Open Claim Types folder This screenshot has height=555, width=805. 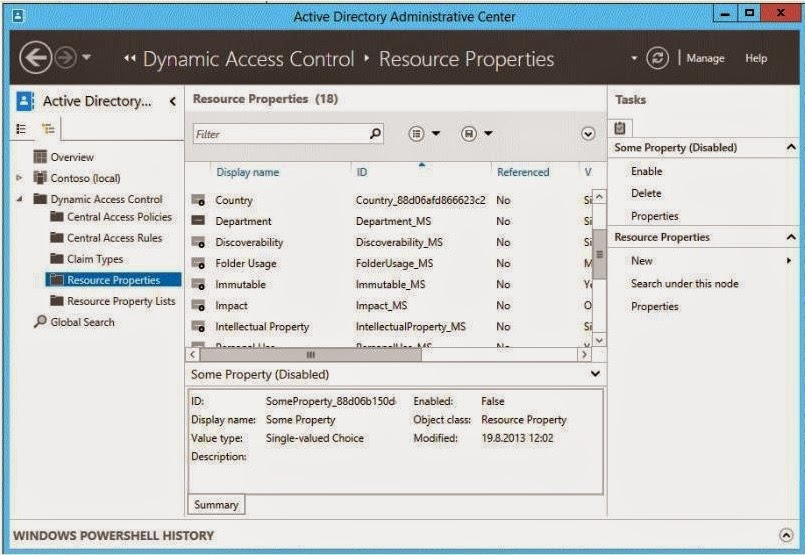coord(94,259)
